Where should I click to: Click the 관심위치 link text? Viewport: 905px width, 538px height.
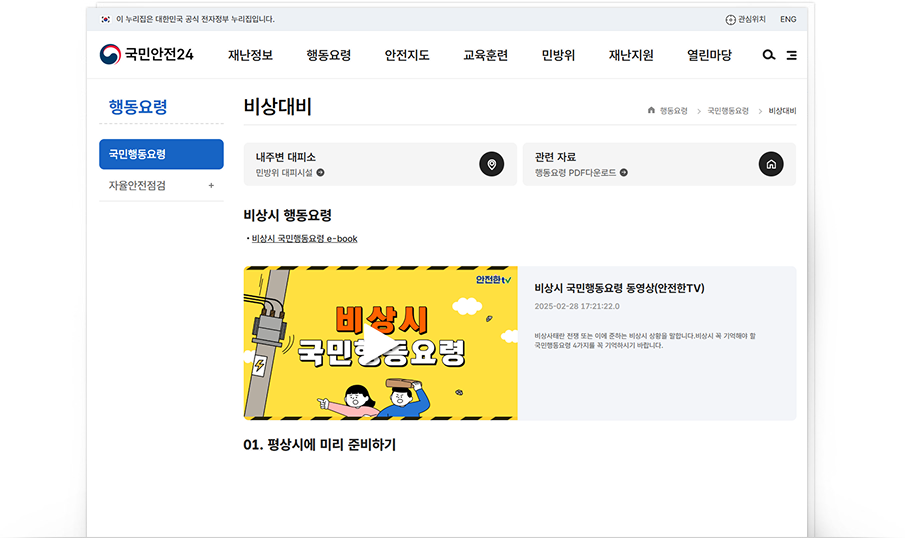(751, 19)
